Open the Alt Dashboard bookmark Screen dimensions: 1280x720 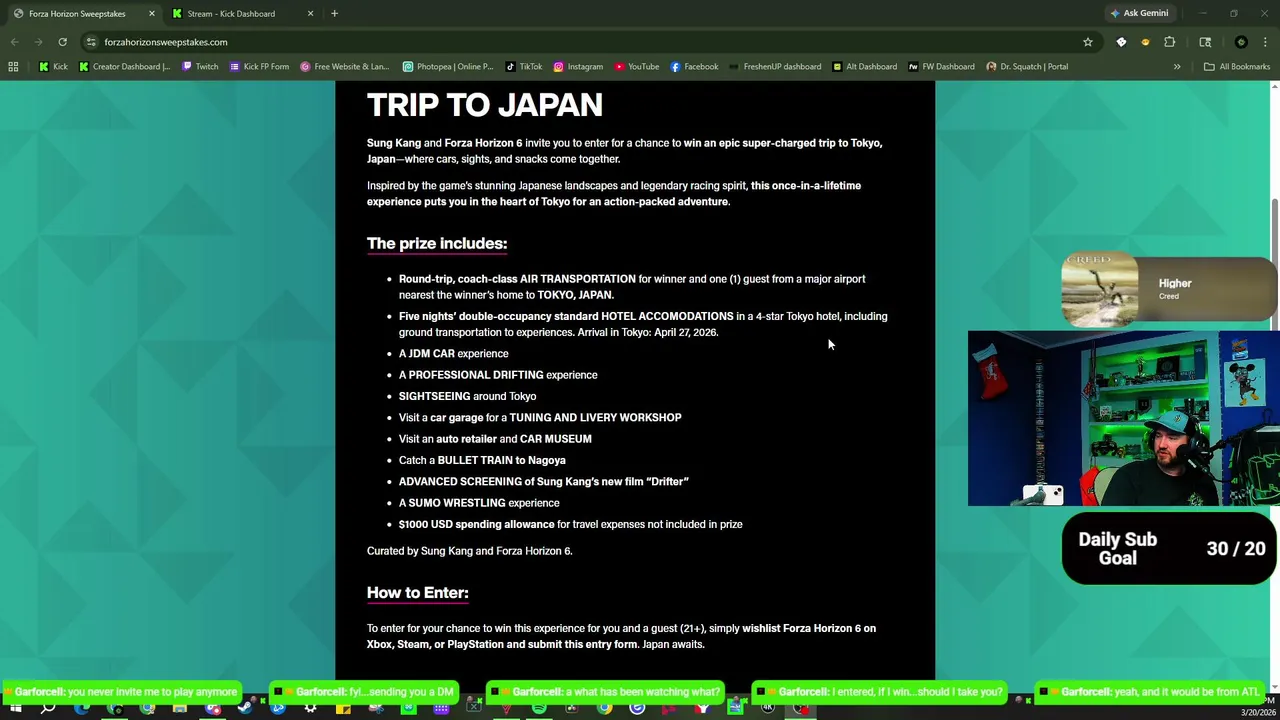click(864, 67)
